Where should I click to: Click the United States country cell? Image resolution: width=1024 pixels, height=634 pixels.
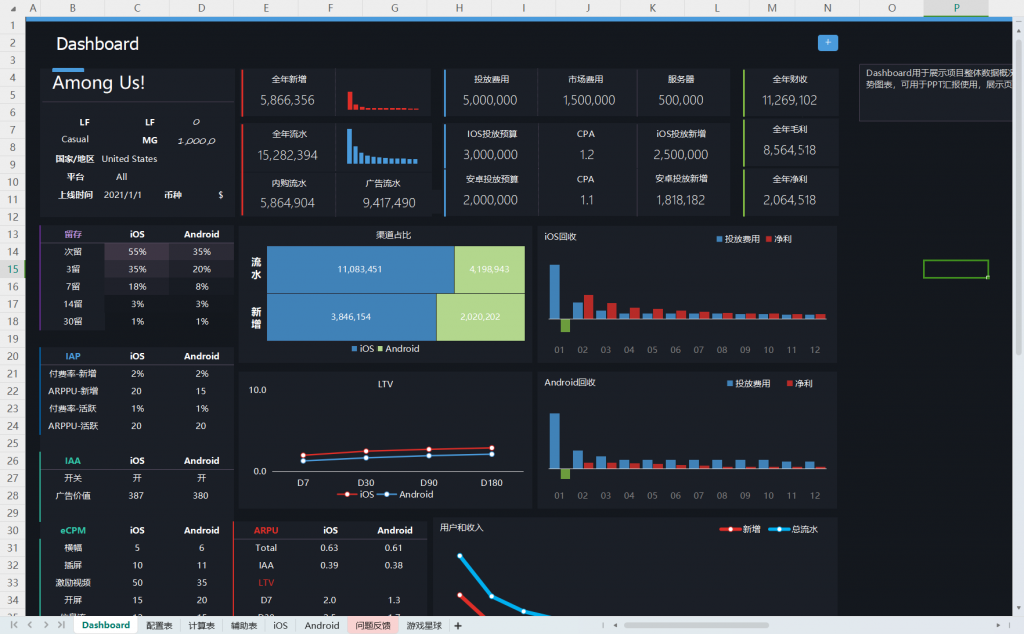129,159
